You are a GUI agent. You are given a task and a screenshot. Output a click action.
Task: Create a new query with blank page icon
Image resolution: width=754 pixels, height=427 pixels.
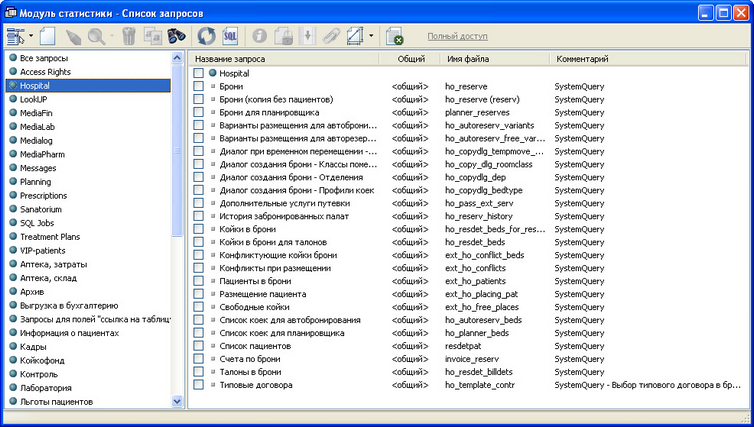(48, 36)
